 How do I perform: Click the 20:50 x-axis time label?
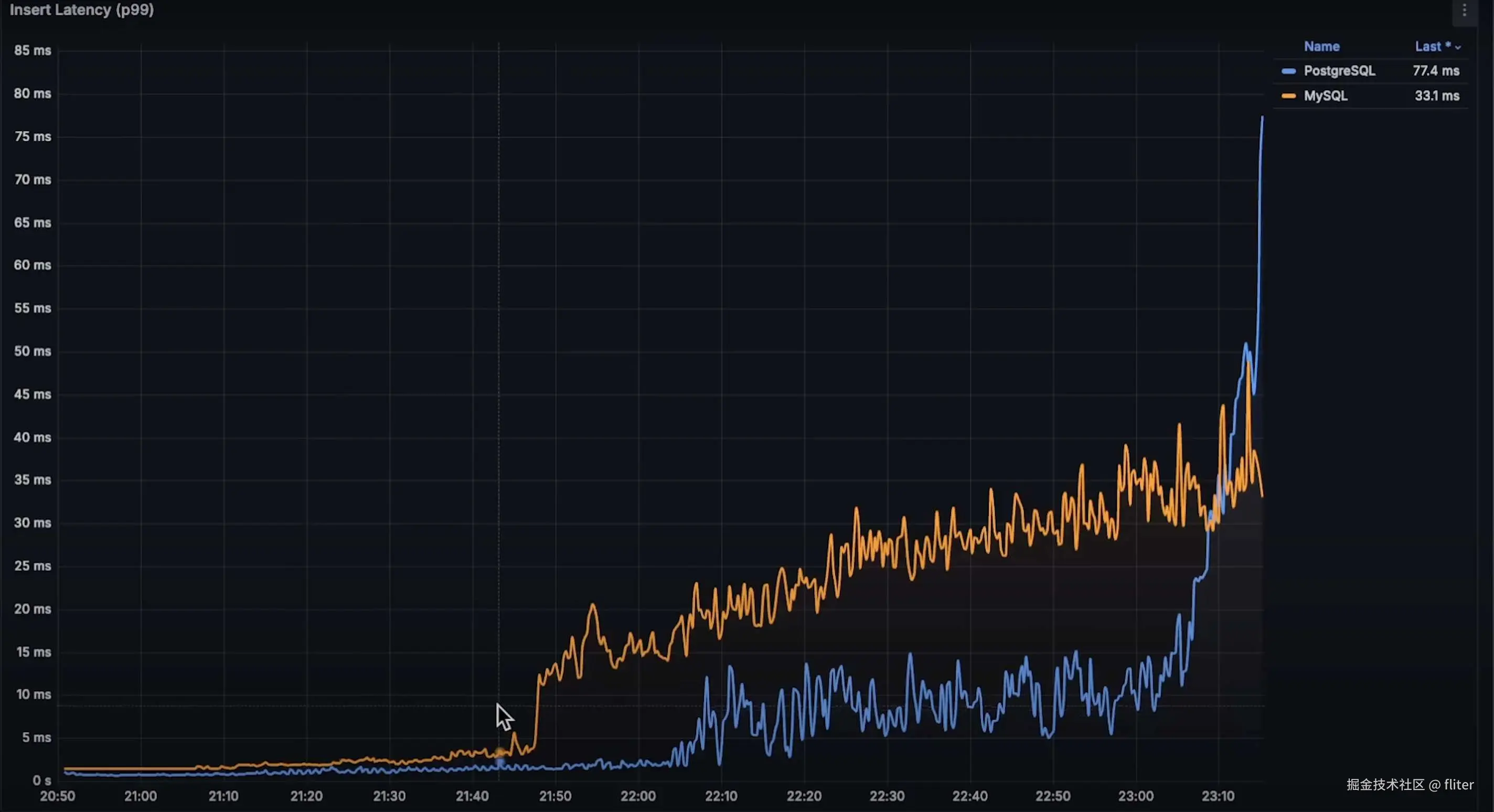(57, 796)
